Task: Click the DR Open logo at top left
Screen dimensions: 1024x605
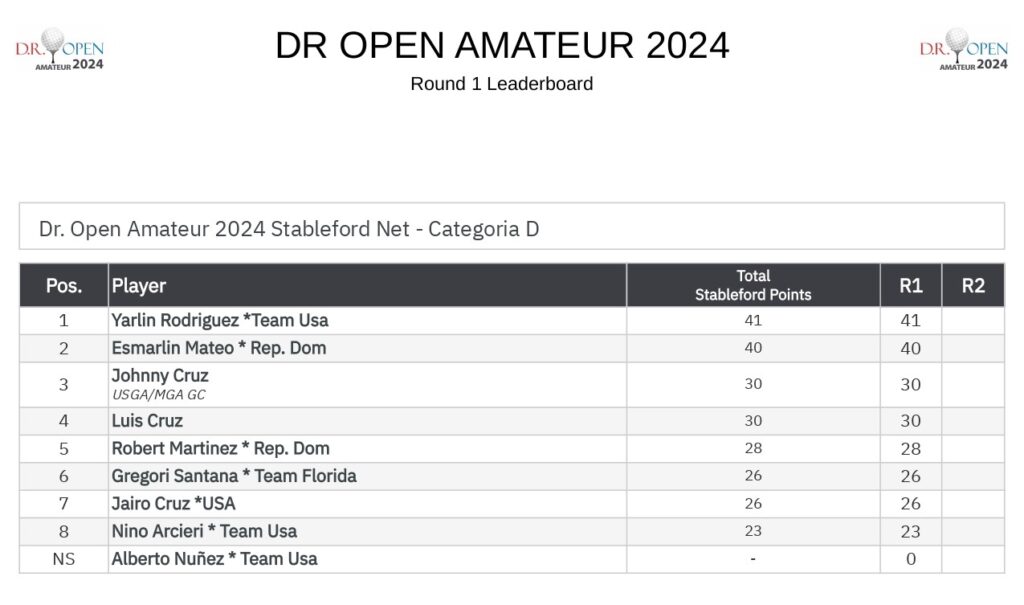Action: pyautogui.click(x=59, y=49)
